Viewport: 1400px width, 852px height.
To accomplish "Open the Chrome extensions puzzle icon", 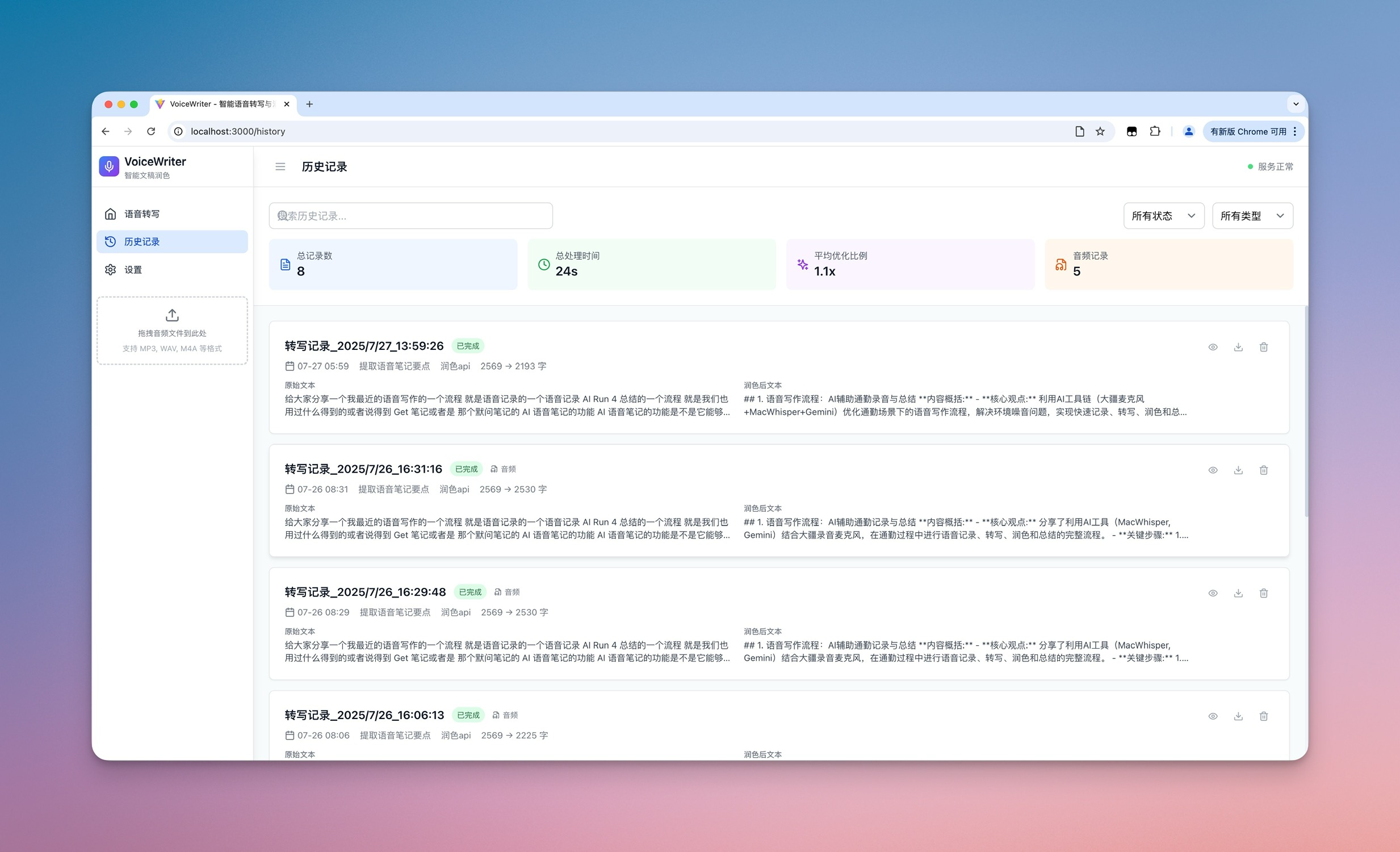I will click(x=1155, y=131).
